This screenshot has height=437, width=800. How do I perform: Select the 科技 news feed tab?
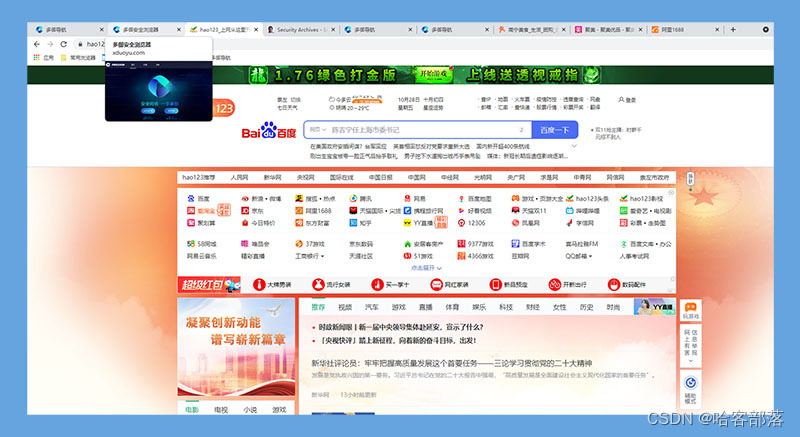tap(506, 307)
